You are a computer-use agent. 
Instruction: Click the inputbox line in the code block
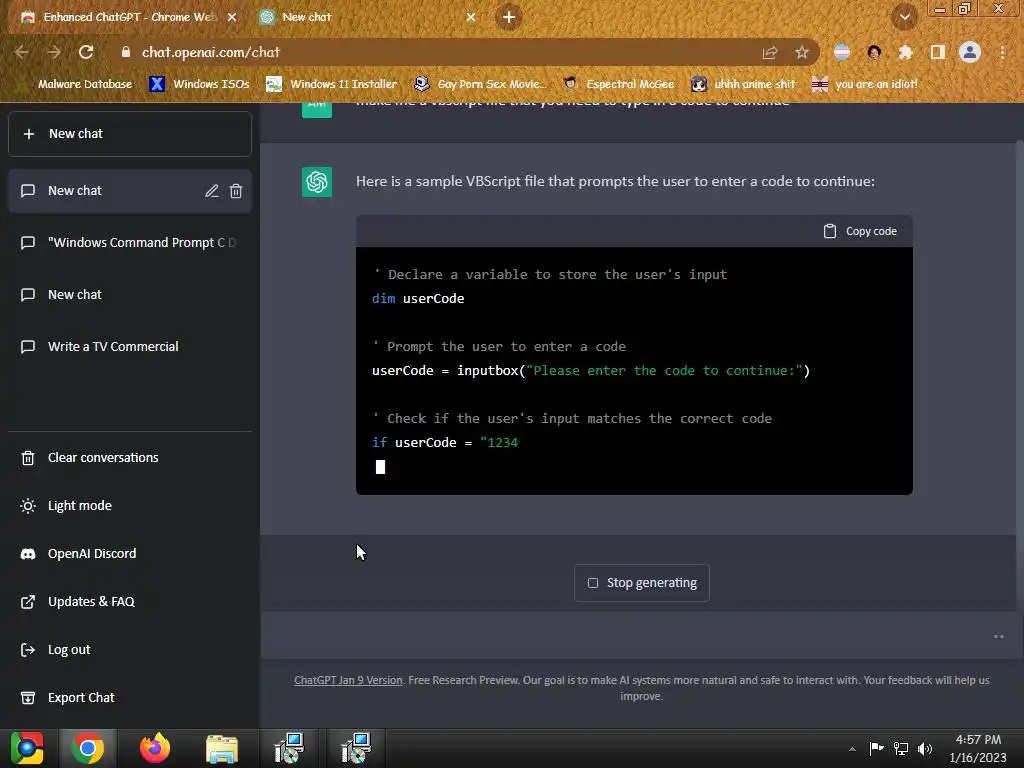[x=591, y=371]
